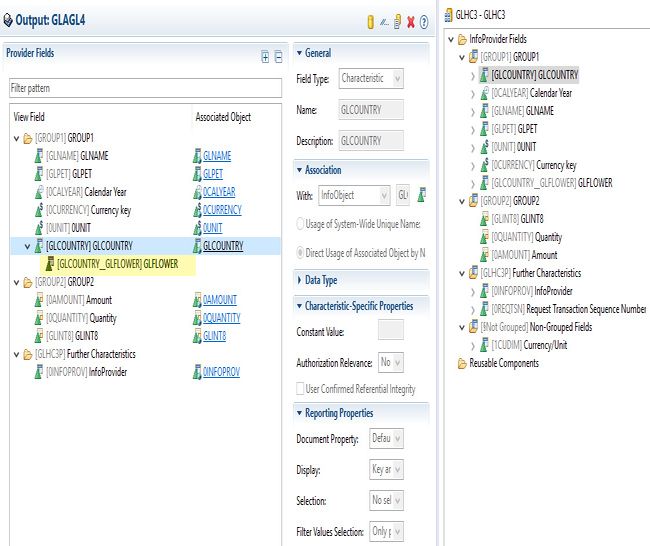
Task: Click the GLHC3 provider icon in right panel title
Action: pyautogui.click(x=448, y=15)
